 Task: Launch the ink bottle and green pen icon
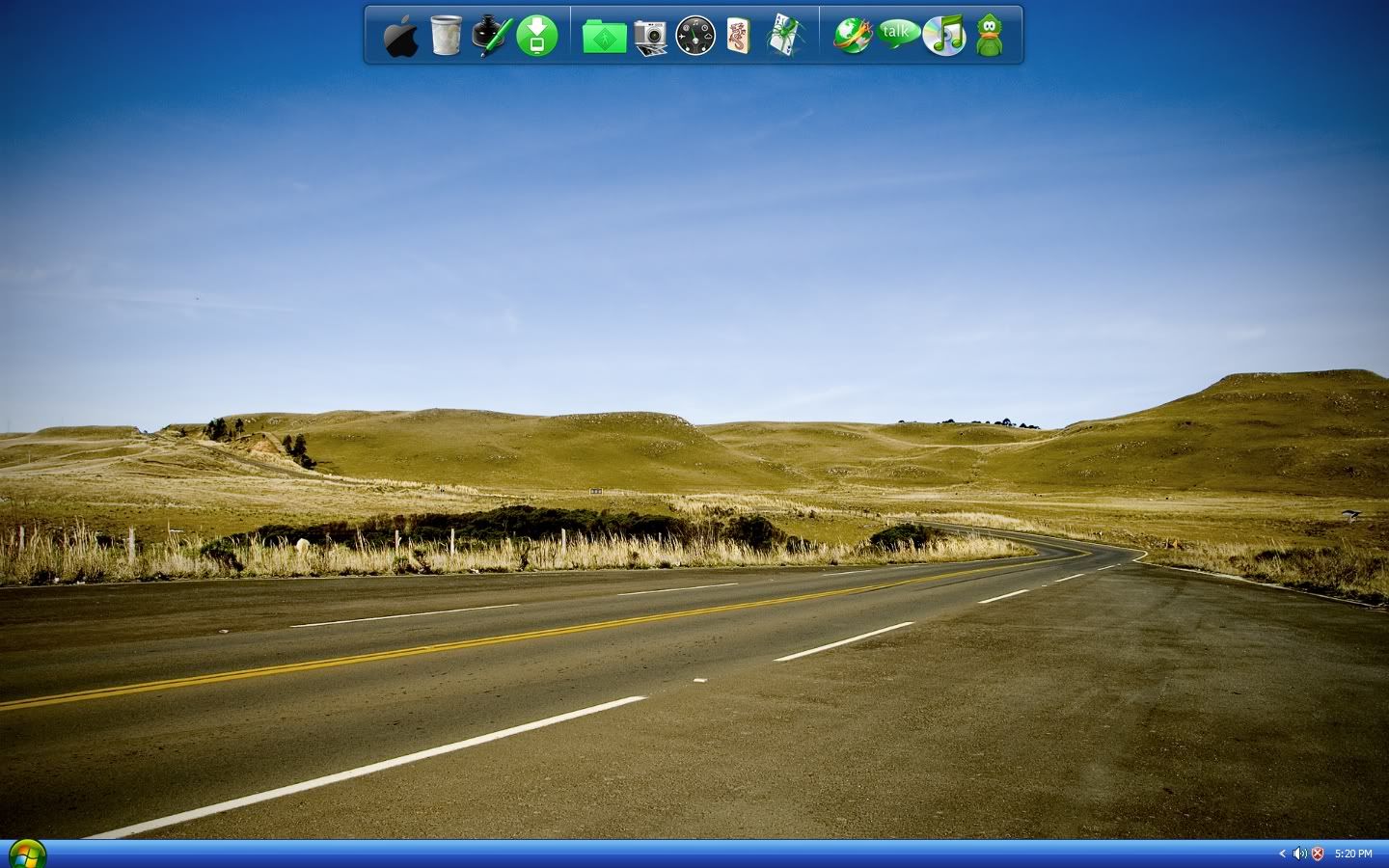pos(492,36)
